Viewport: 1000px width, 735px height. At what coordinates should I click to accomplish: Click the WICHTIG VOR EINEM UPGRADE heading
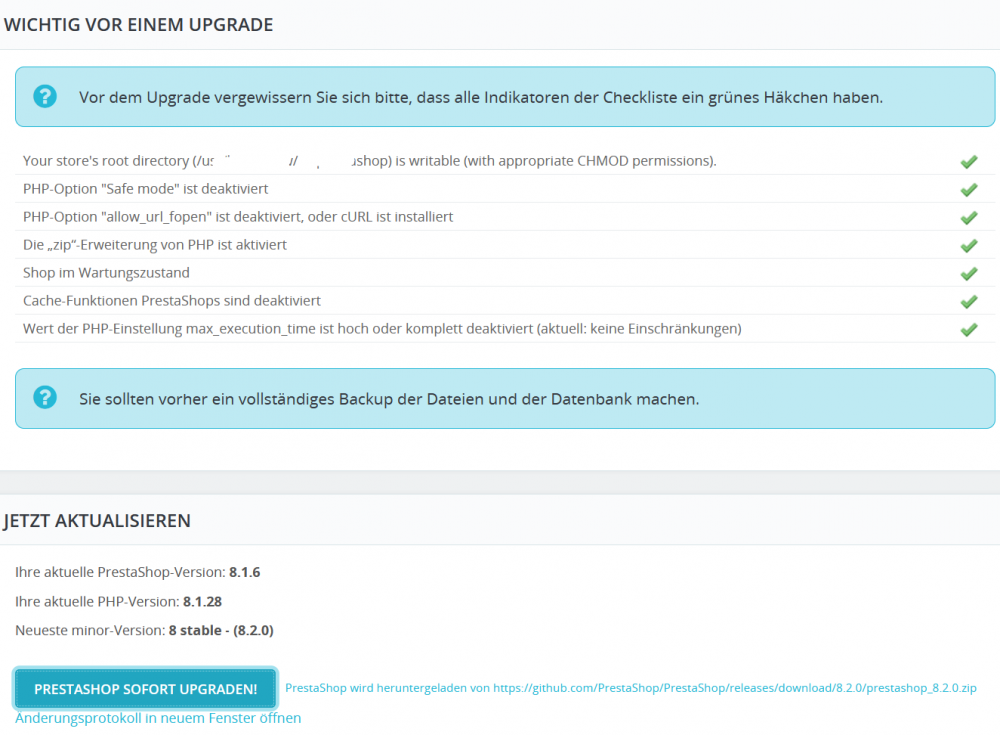point(138,25)
